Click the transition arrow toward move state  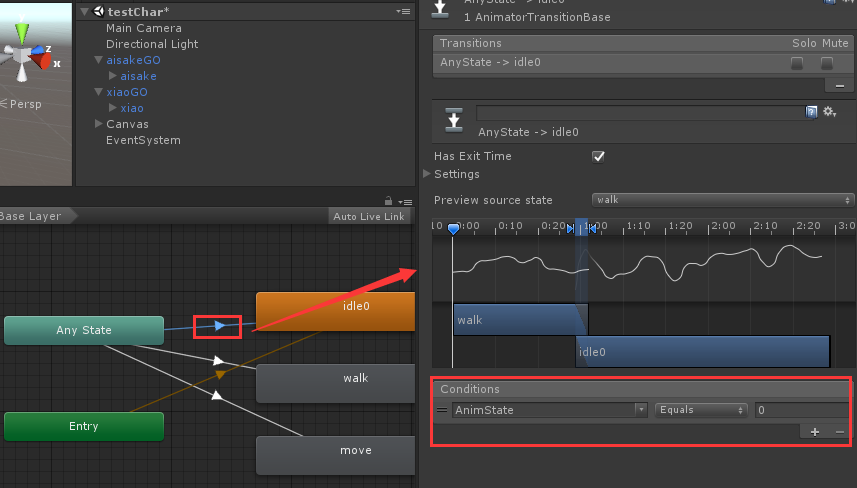217,395
